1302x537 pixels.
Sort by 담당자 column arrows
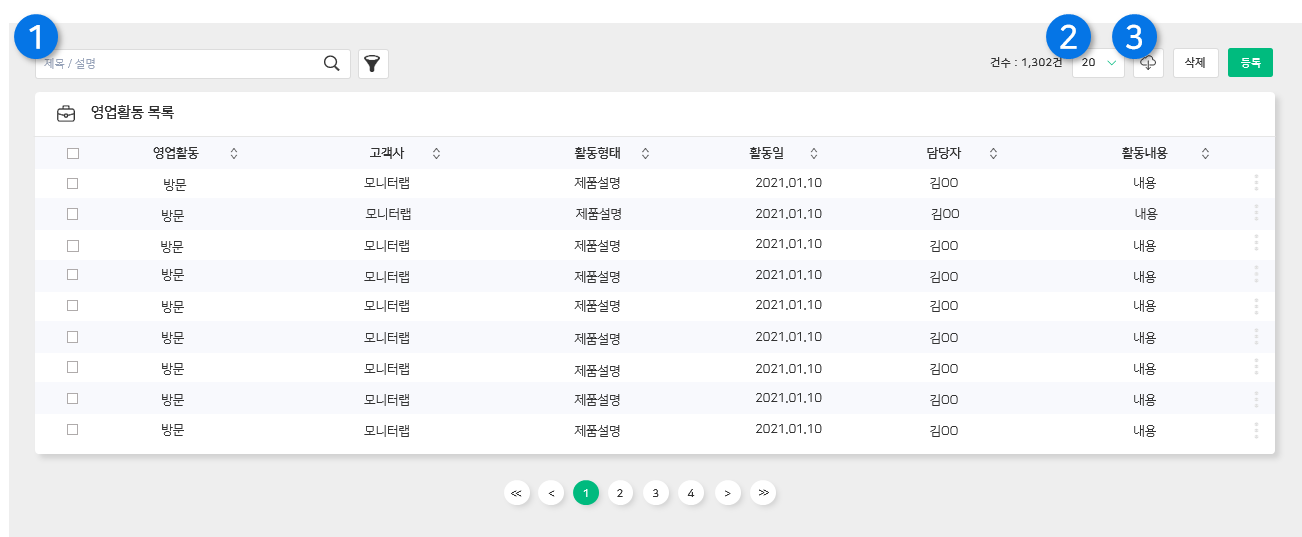pos(993,153)
